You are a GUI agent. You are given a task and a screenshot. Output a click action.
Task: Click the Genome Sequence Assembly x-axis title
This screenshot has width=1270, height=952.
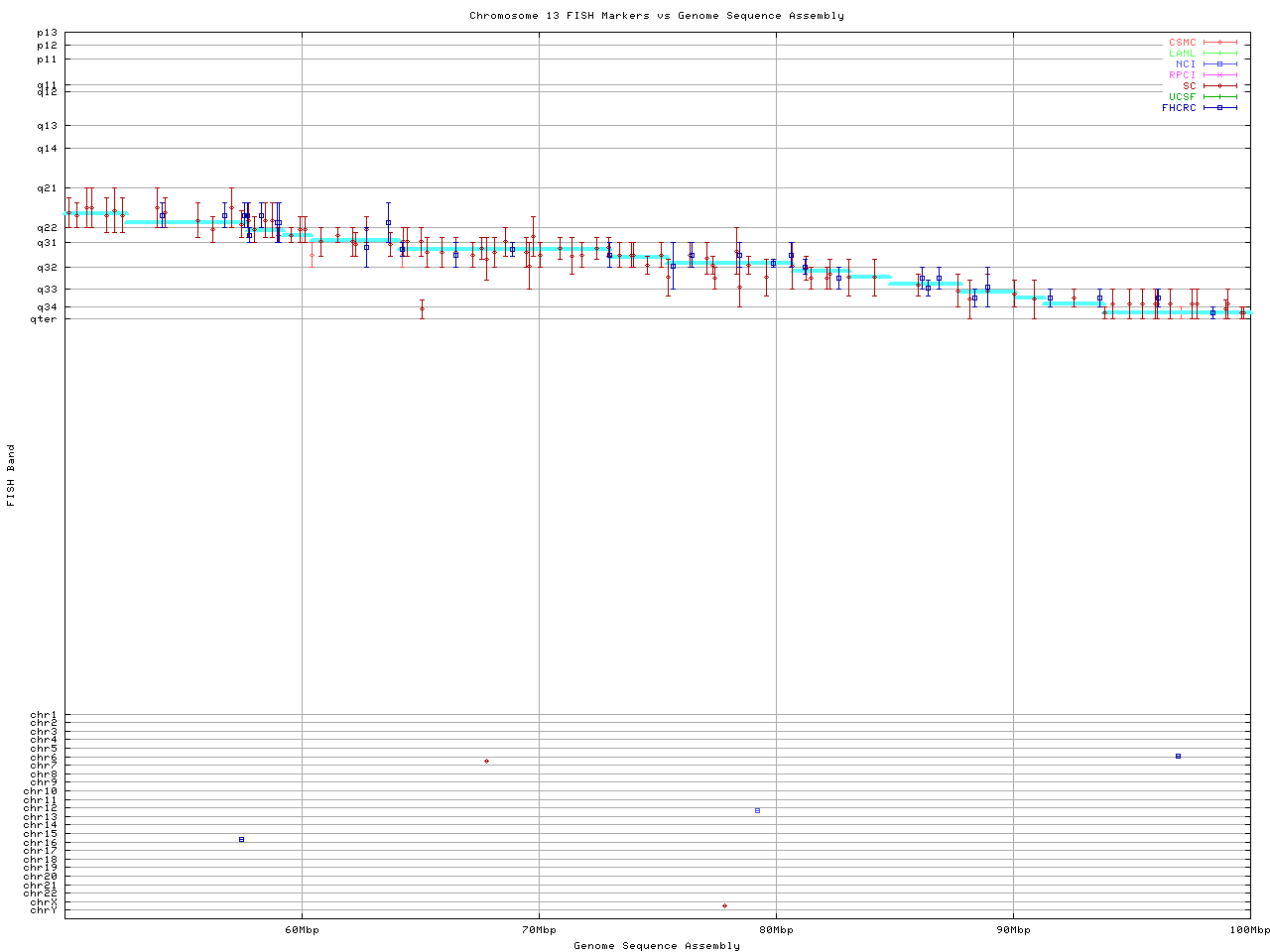(x=657, y=946)
